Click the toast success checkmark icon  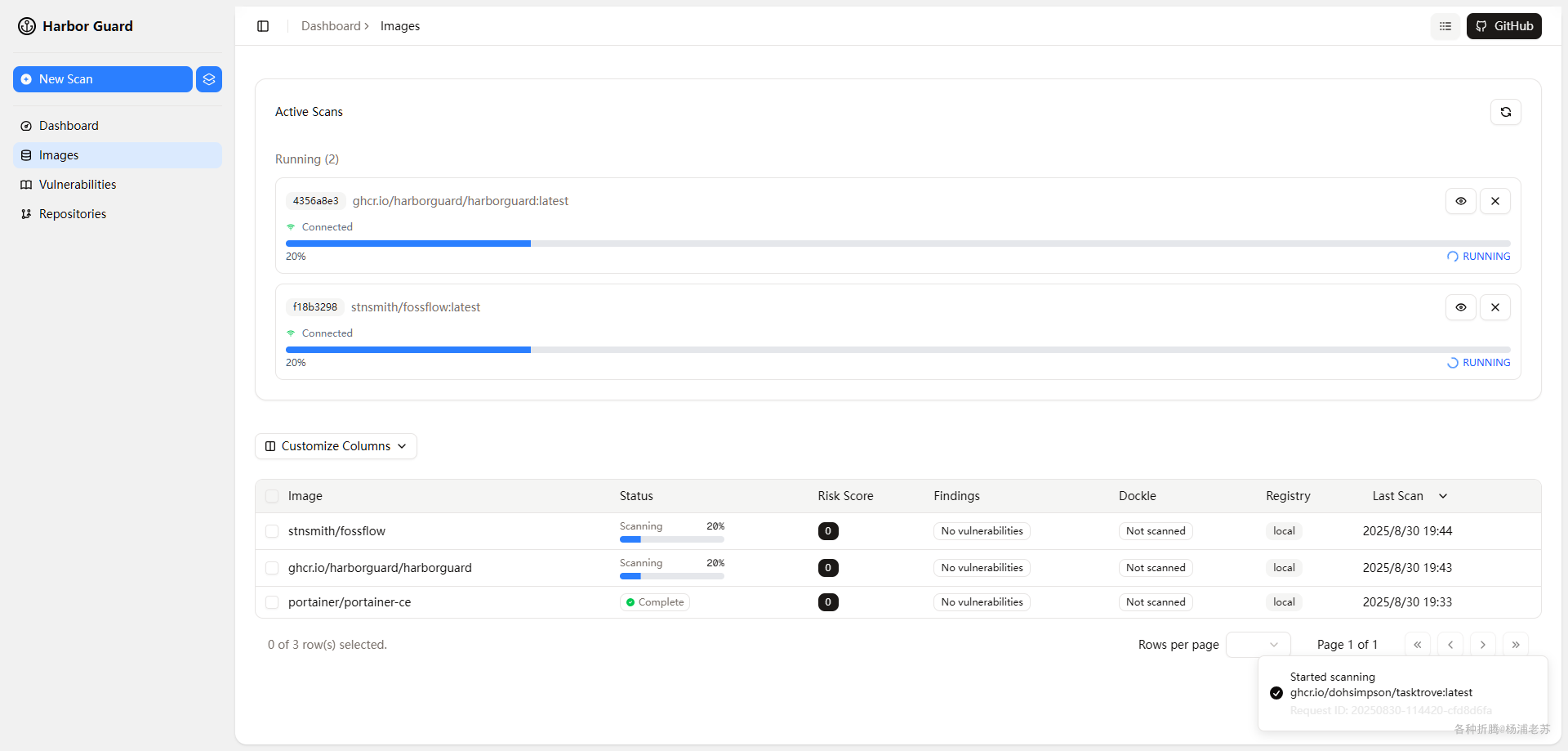[x=1276, y=693]
